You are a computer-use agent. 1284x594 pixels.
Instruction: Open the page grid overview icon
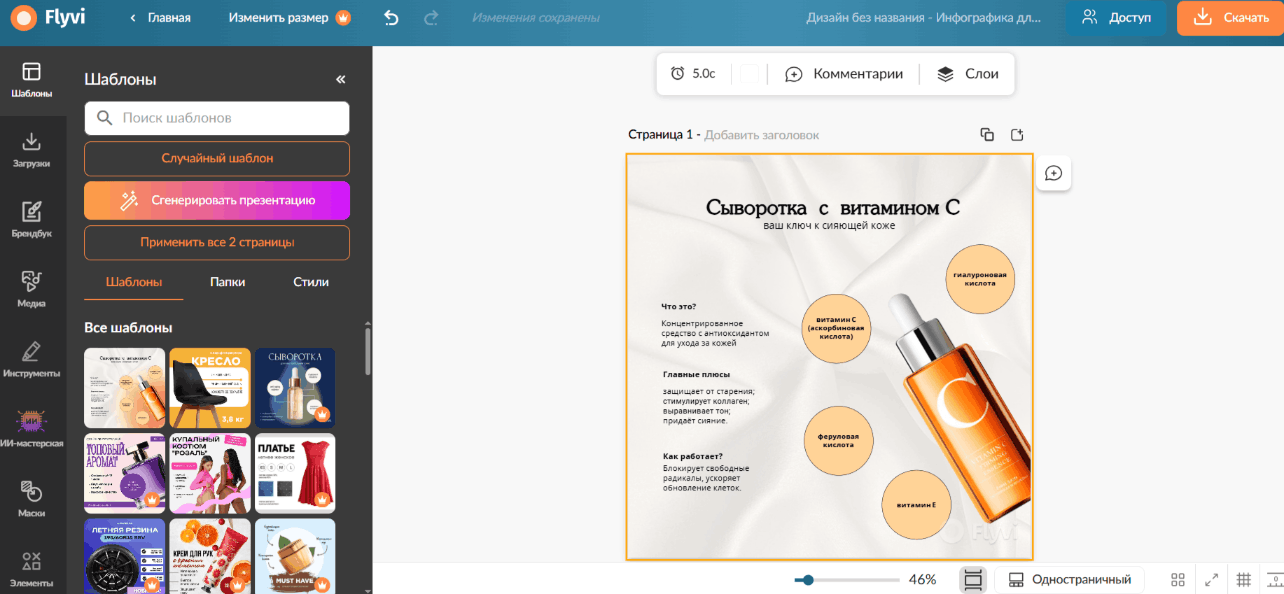coord(1178,580)
